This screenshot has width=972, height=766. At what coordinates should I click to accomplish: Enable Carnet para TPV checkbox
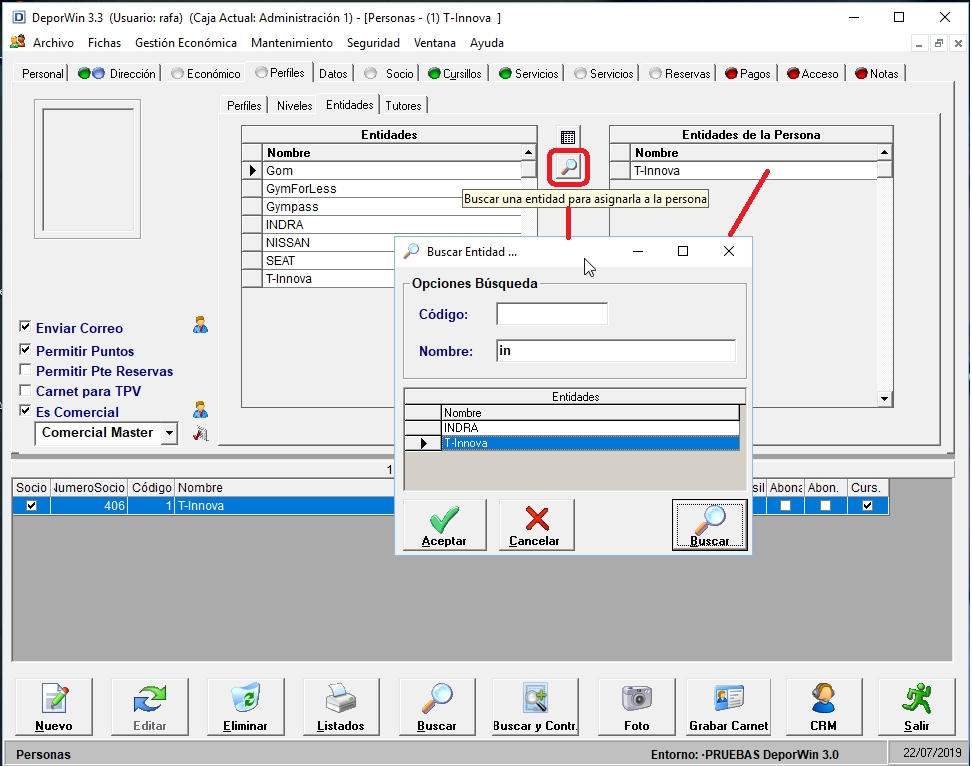pyautogui.click(x=25, y=390)
